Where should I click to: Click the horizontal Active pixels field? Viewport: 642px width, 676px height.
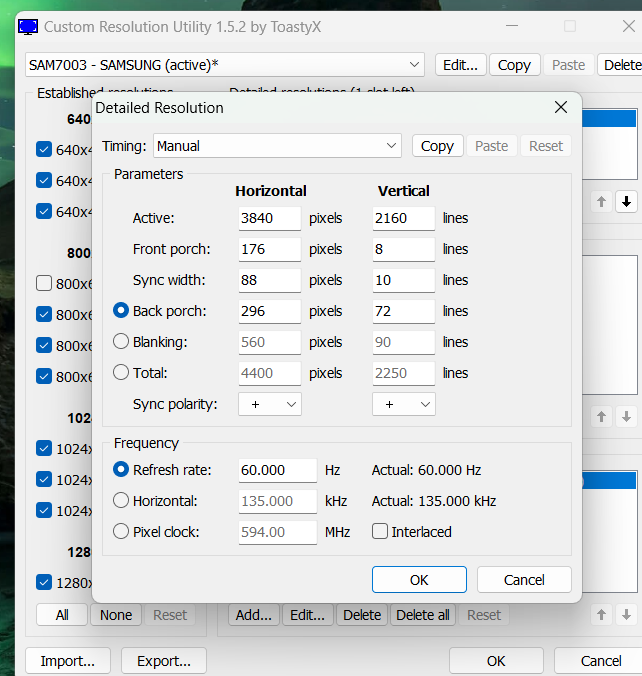coord(269,218)
